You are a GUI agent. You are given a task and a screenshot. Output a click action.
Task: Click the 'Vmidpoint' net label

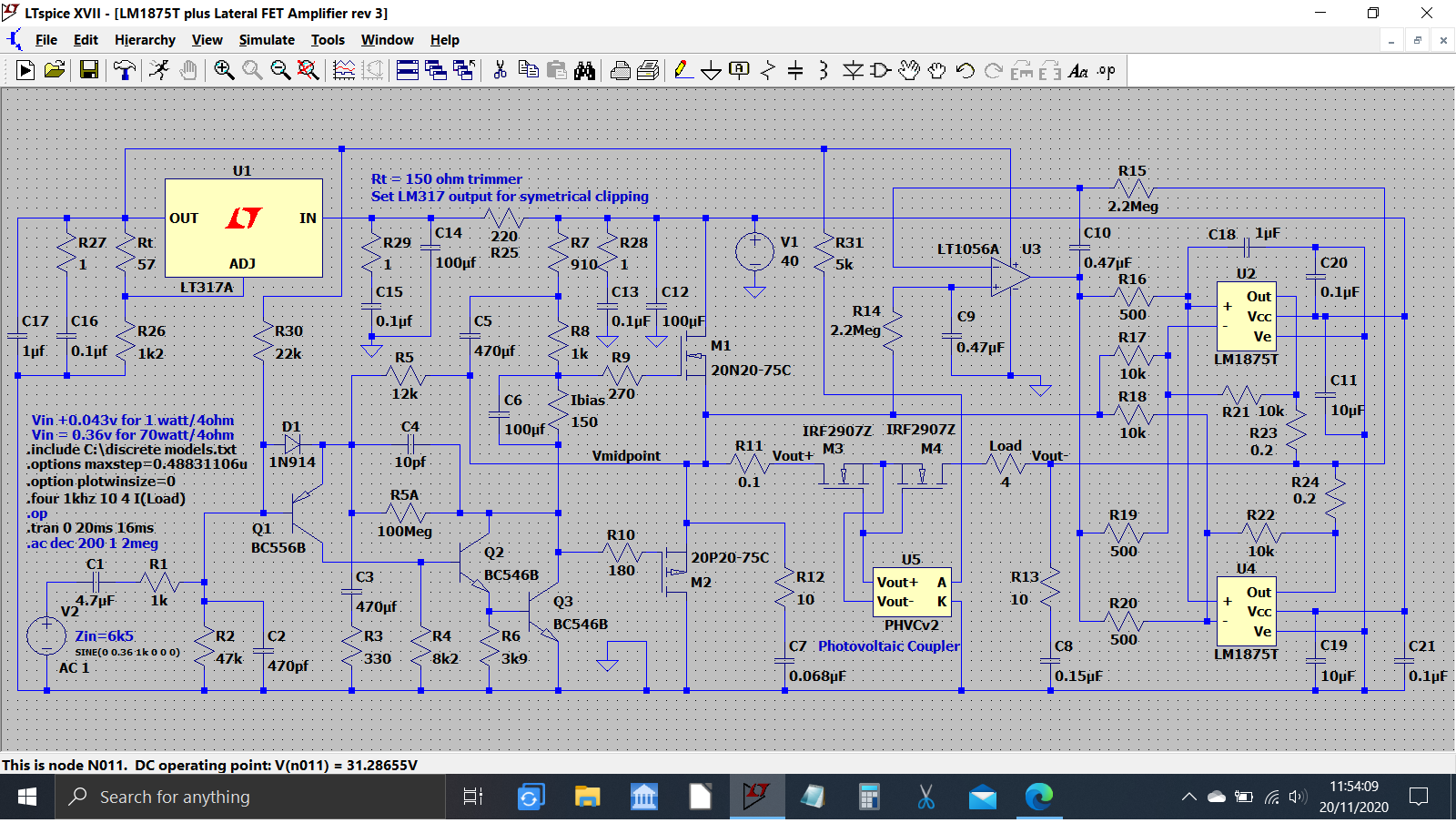click(x=626, y=456)
